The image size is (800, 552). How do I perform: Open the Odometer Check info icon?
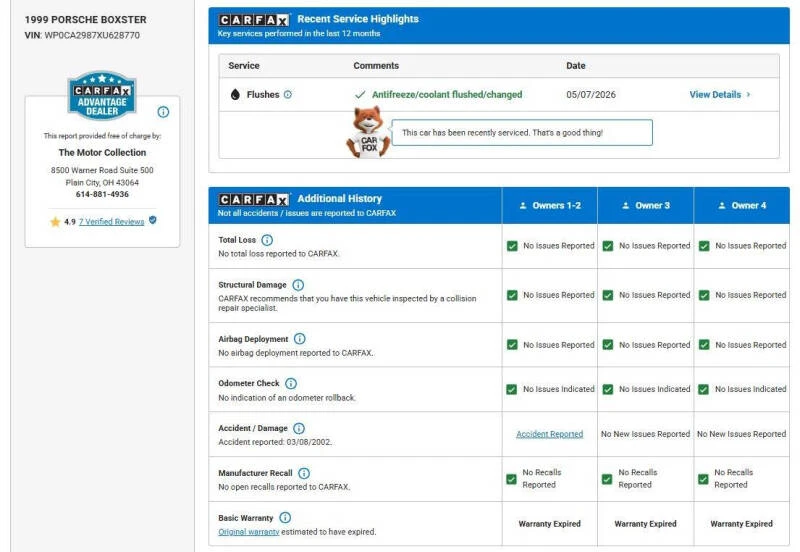click(291, 383)
